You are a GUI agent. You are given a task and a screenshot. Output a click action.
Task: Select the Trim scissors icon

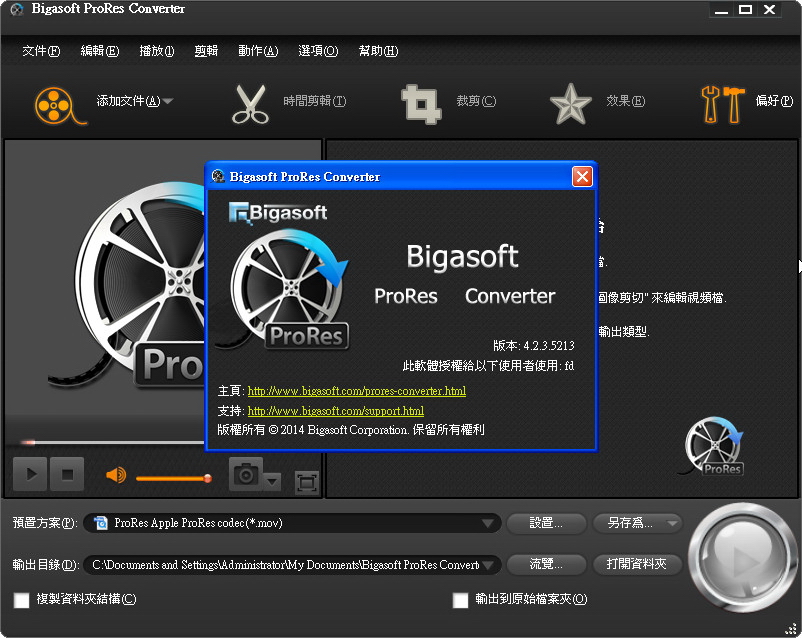[251, 103]
